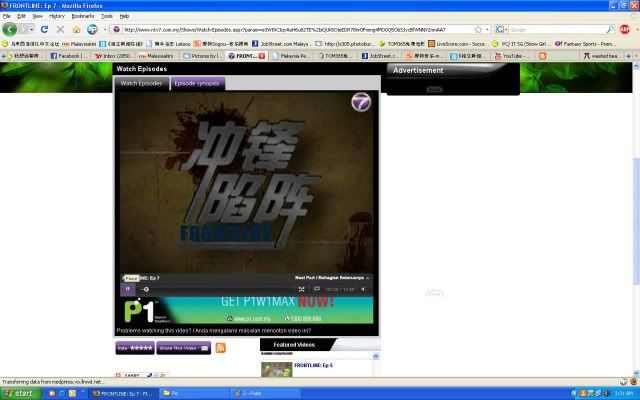Reload the page with the Reload icon
Screen dimensions: 640x400
44,29
